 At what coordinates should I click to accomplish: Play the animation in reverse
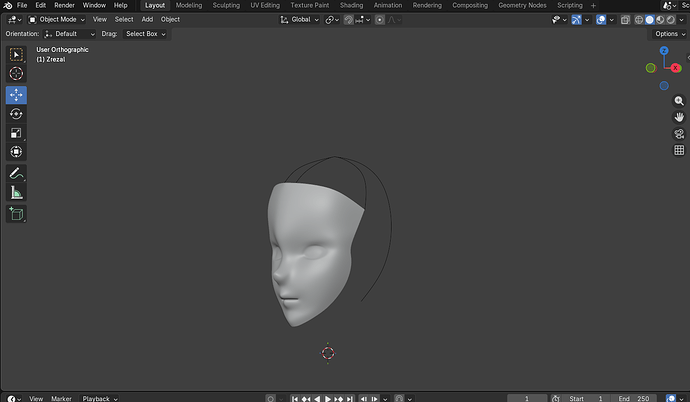click(317, 398)
